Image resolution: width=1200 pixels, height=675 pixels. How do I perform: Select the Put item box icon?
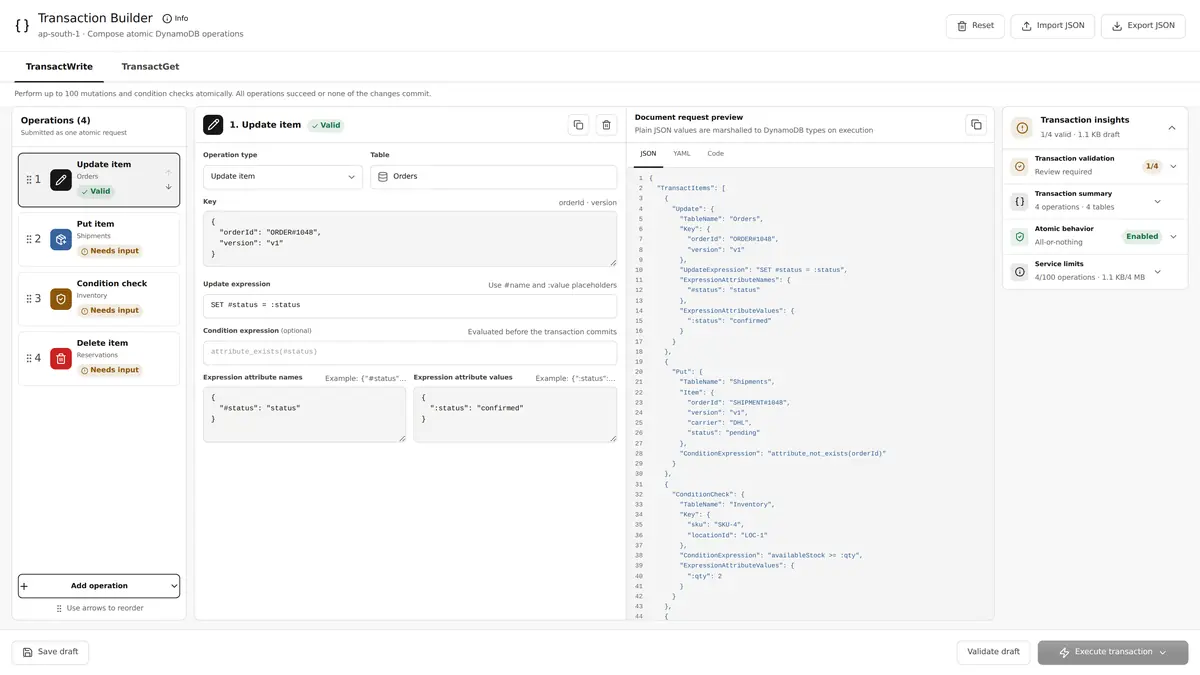tap(61, 239)
